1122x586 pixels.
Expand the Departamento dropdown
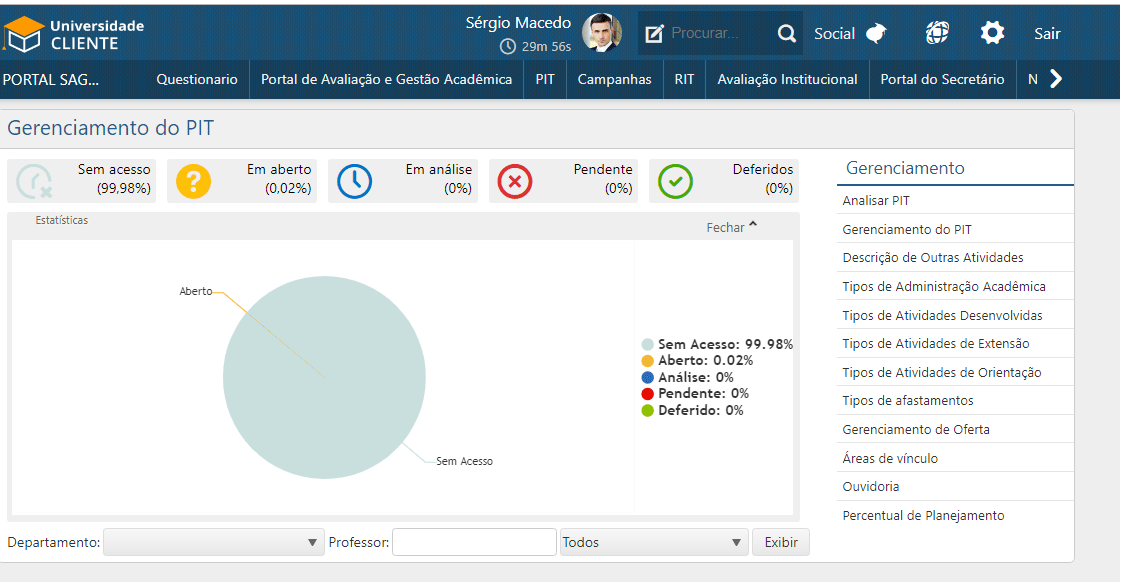[x=214, y=542]
